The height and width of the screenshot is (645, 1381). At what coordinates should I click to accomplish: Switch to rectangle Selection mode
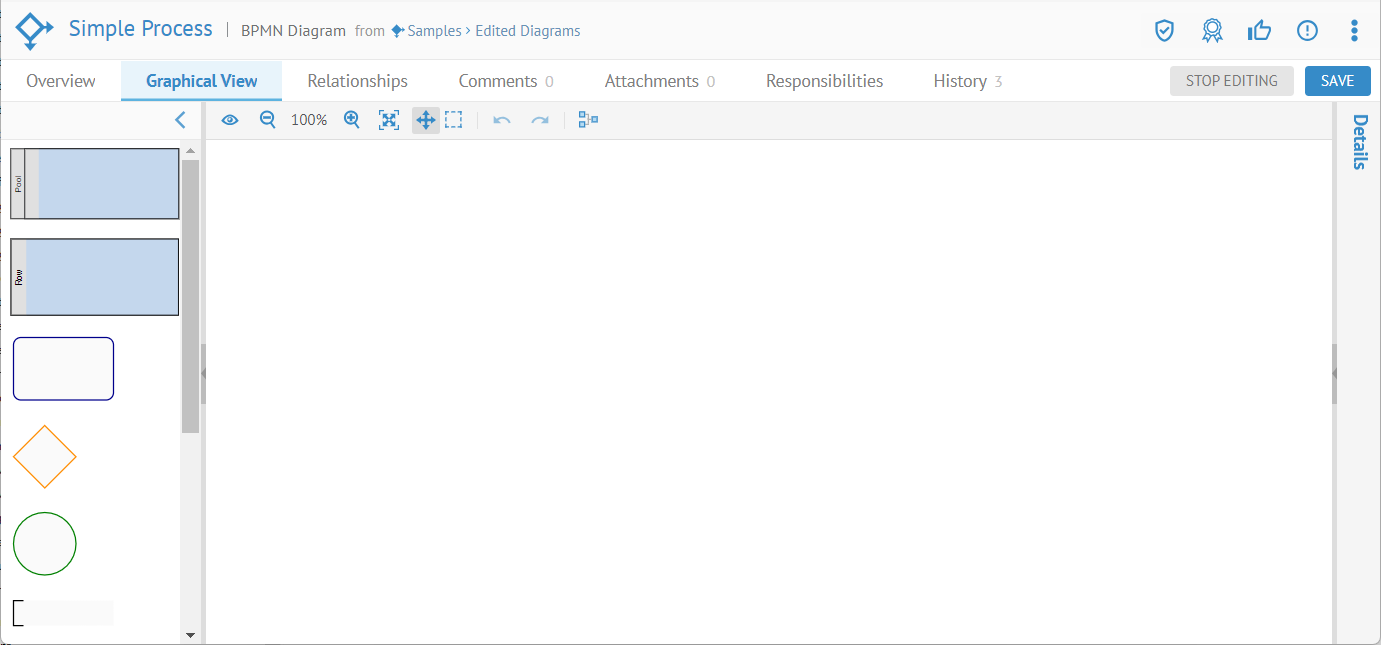454,119
